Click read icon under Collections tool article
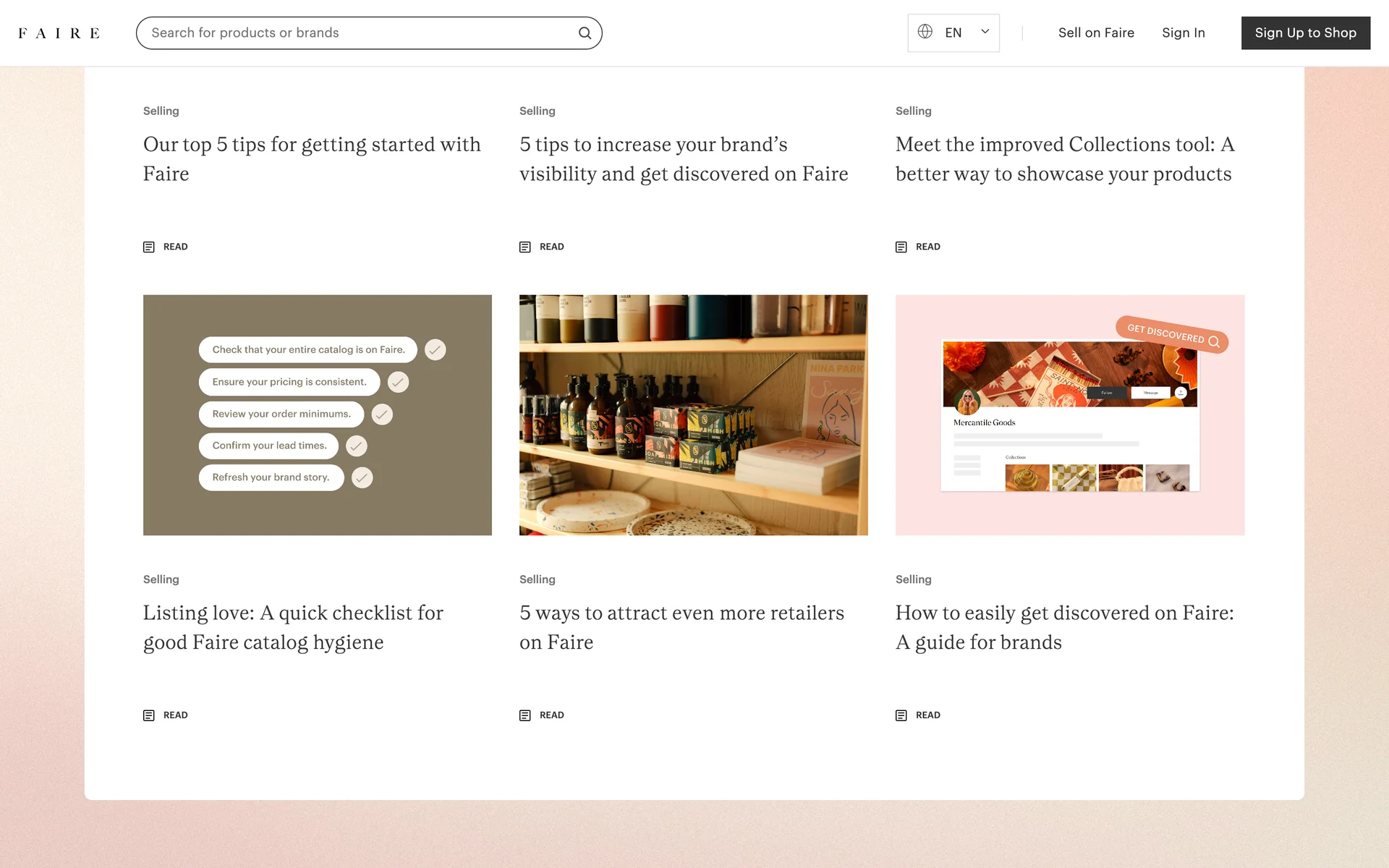This screenshot has height=868, width=1389. (901, 247)
